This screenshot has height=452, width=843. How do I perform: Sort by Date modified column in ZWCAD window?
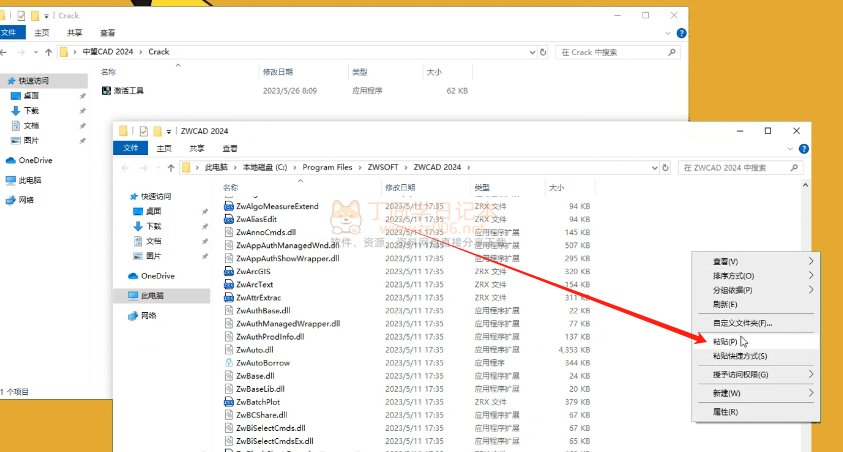(x=400, y=188)
